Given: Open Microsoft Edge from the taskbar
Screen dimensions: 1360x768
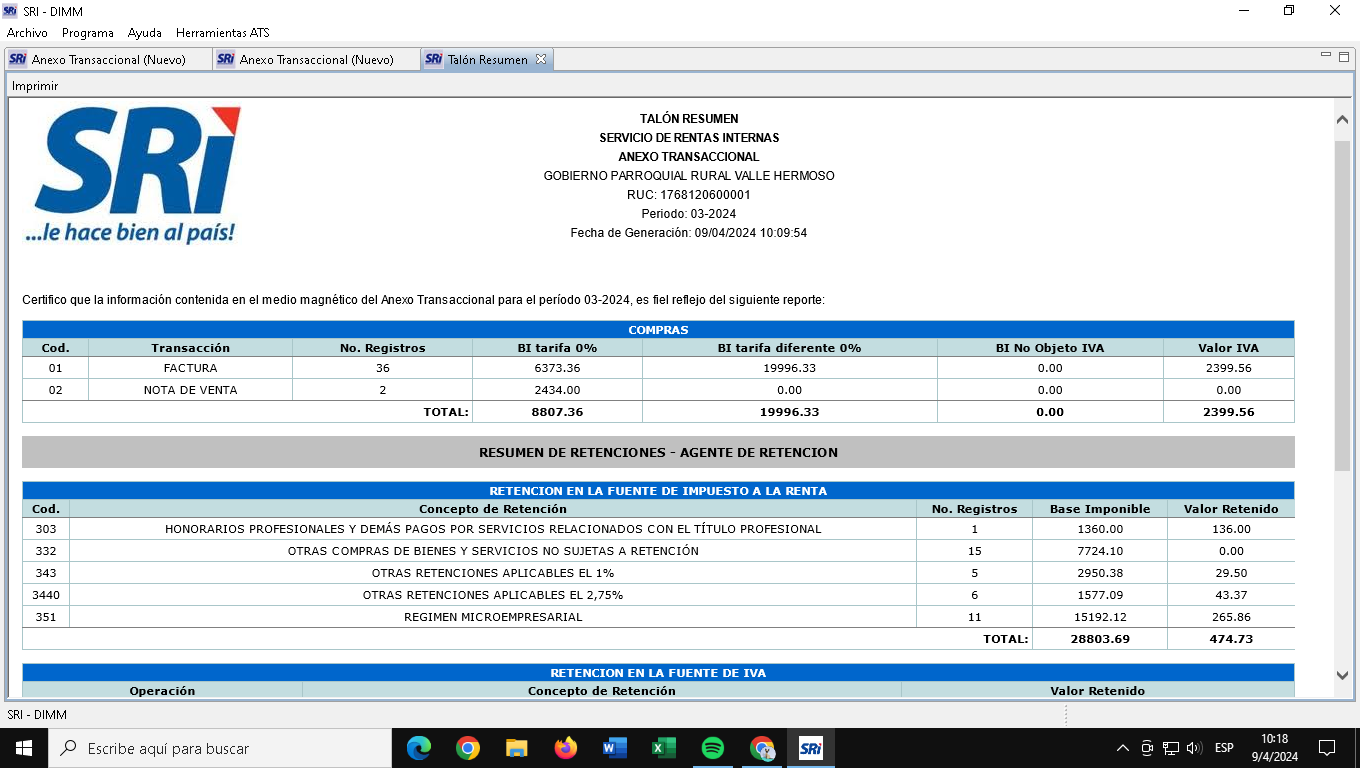Looking at the screenshot, I should (419, 748).
